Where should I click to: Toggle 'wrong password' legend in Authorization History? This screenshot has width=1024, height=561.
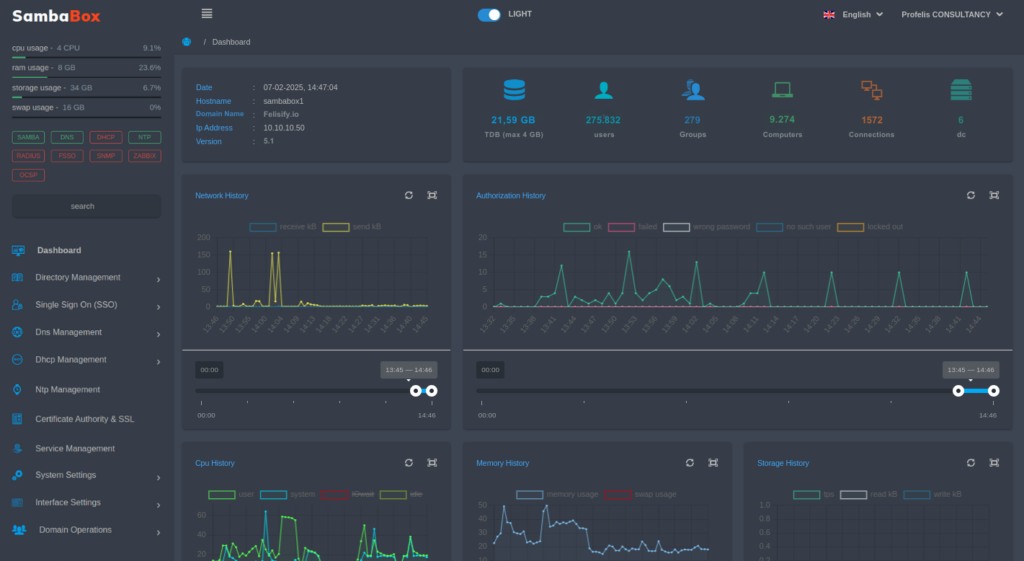(677, 227)
